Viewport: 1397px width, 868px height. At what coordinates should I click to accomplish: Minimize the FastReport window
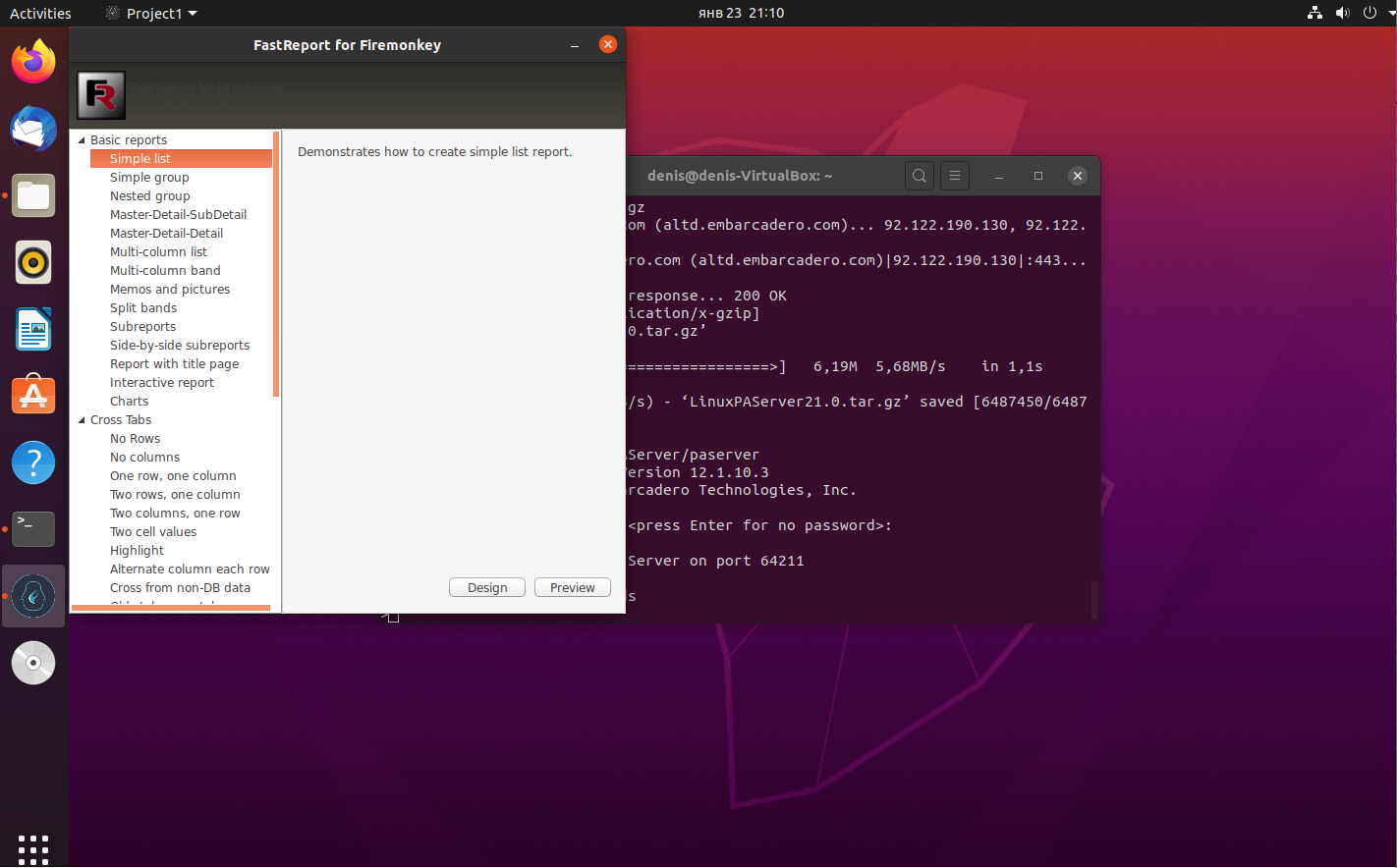[575, 45]
